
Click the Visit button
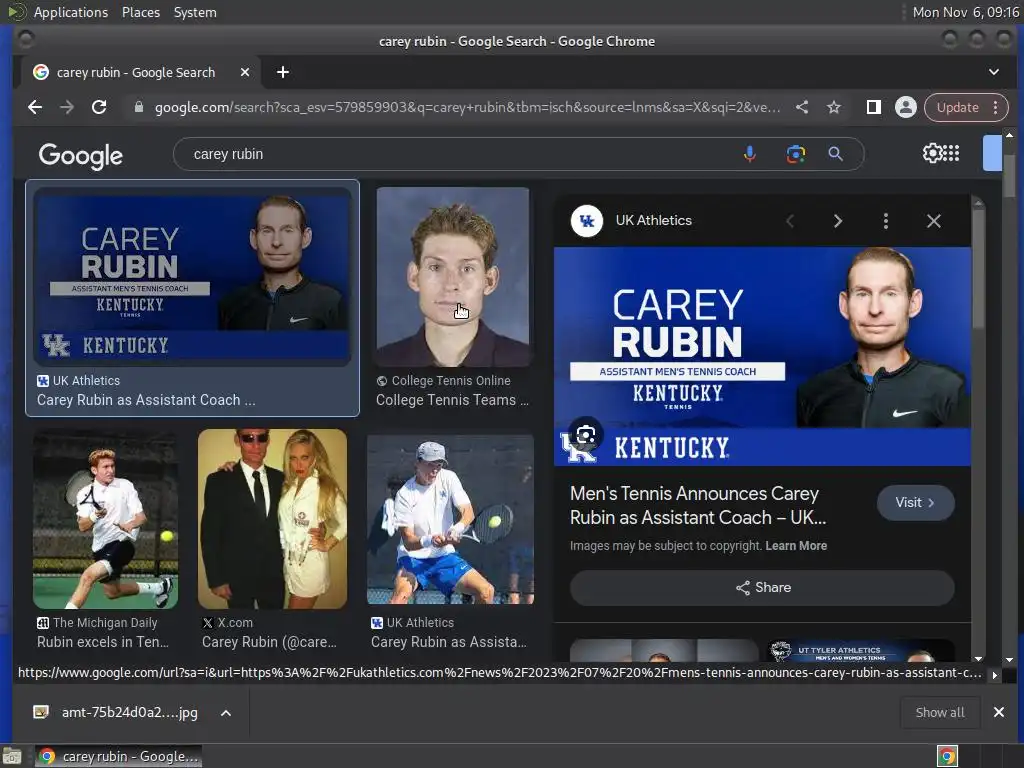(916, 503)
